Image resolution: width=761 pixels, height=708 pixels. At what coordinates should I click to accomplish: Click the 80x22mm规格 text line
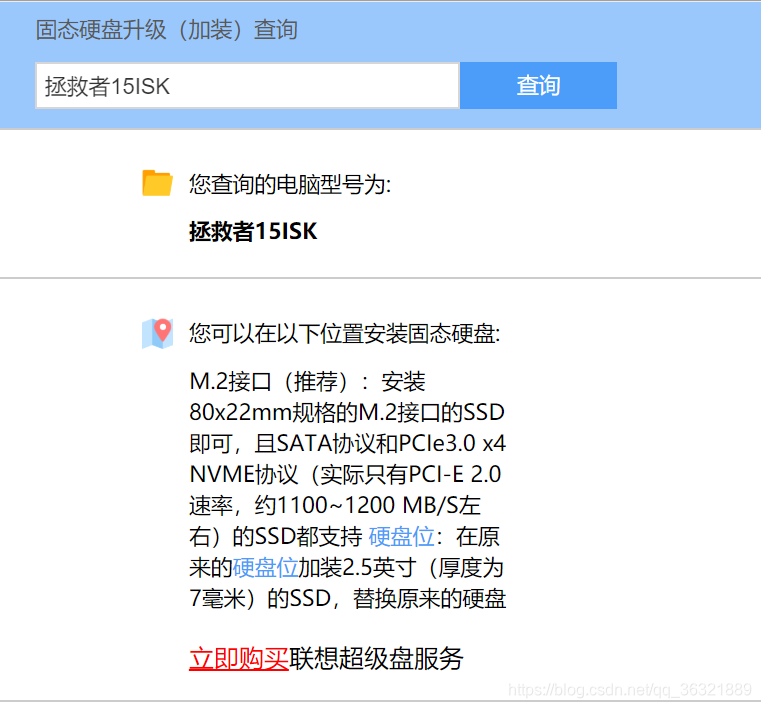pos(347,412)
